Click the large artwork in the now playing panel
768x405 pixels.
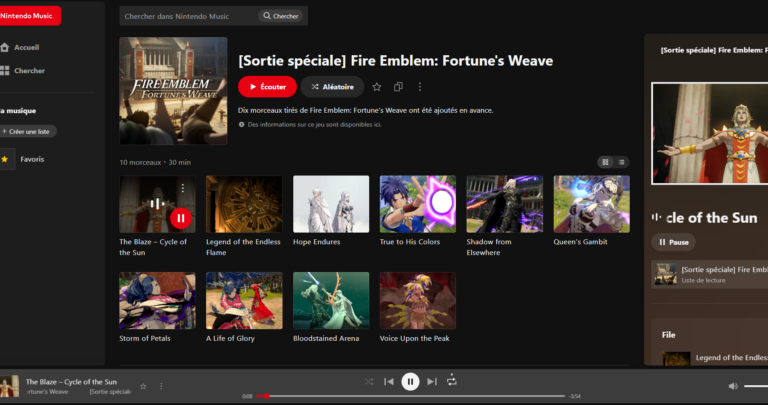710,133
